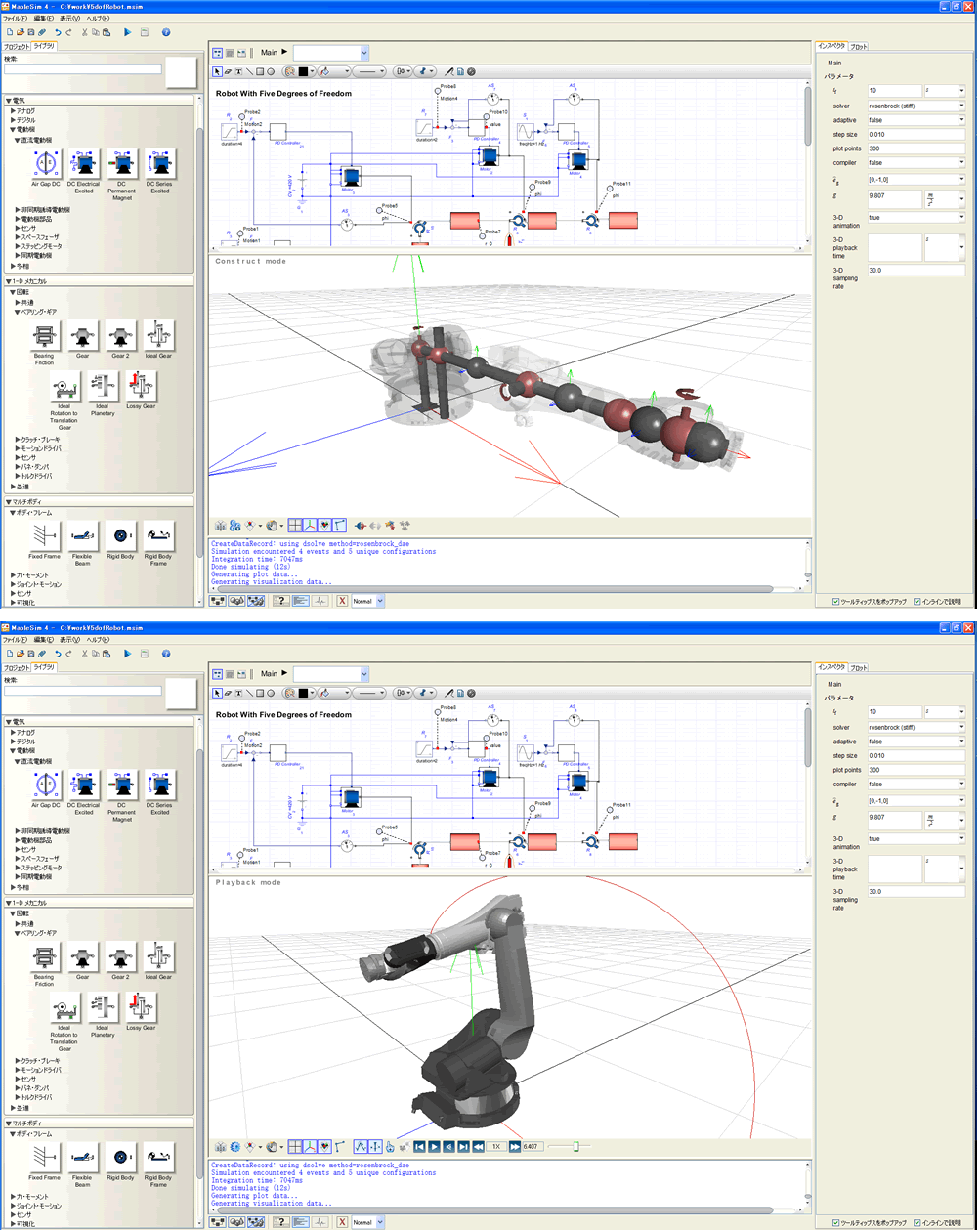The image size is (980, 1230).
Task: Click the scissors Cut icon in upper window
Action: [85, 32]
